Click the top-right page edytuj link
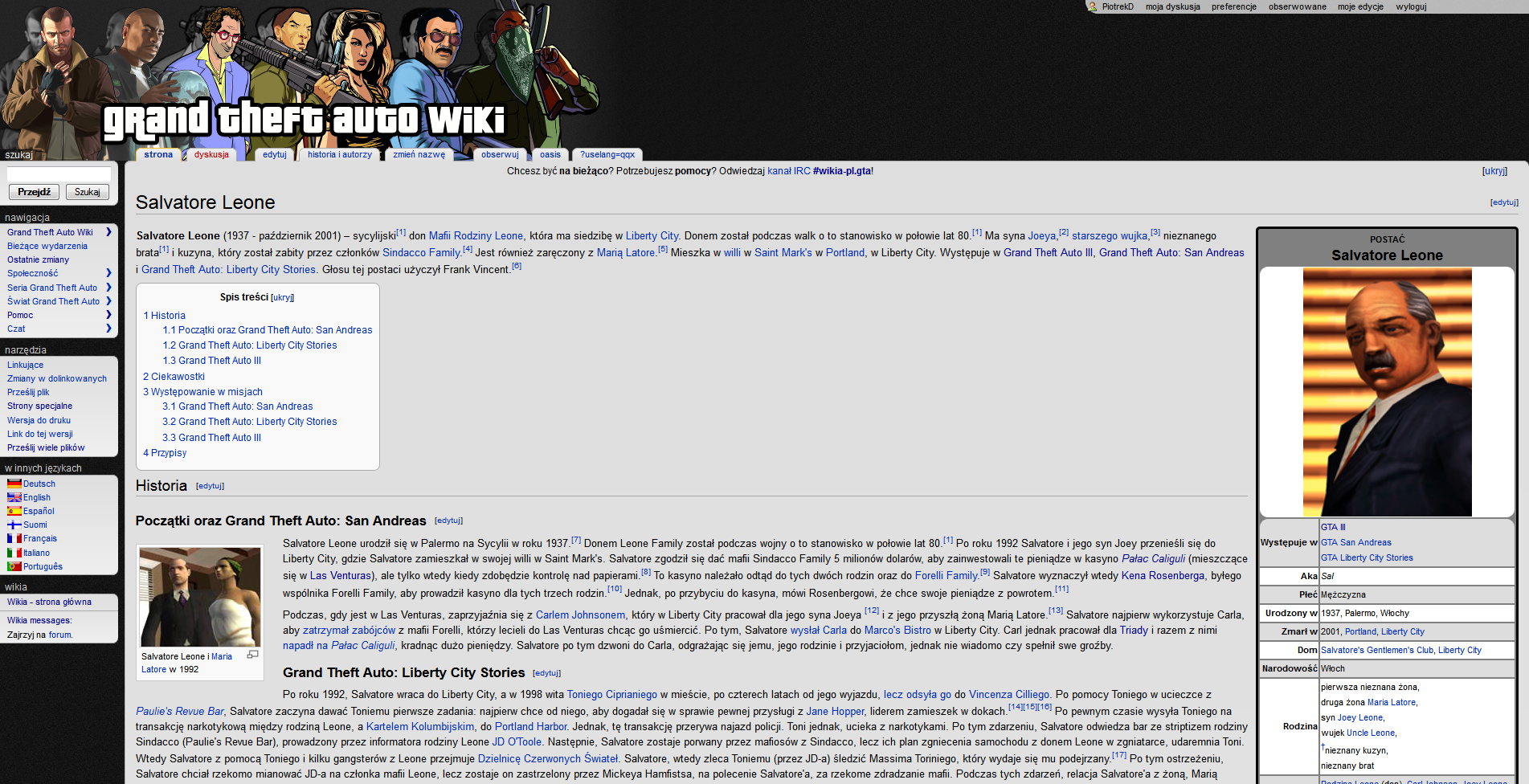The width and height of the screenshot is (1529, 784). click(x=1504, y=202)
